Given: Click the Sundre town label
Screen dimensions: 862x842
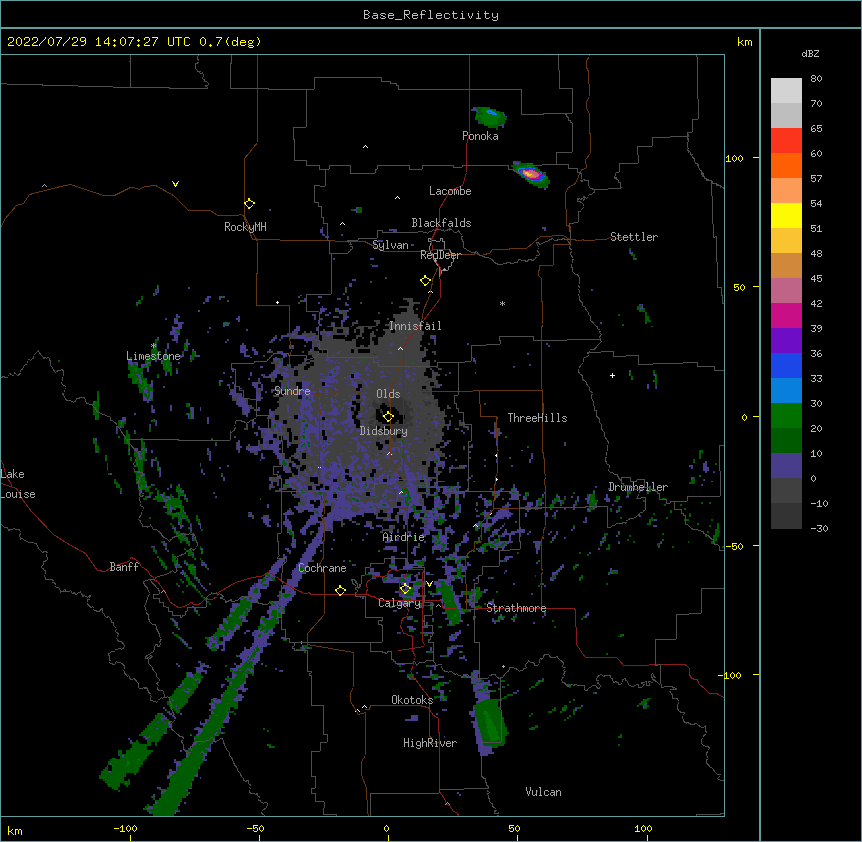Looking at the screenshot, I should coord(292,391).
